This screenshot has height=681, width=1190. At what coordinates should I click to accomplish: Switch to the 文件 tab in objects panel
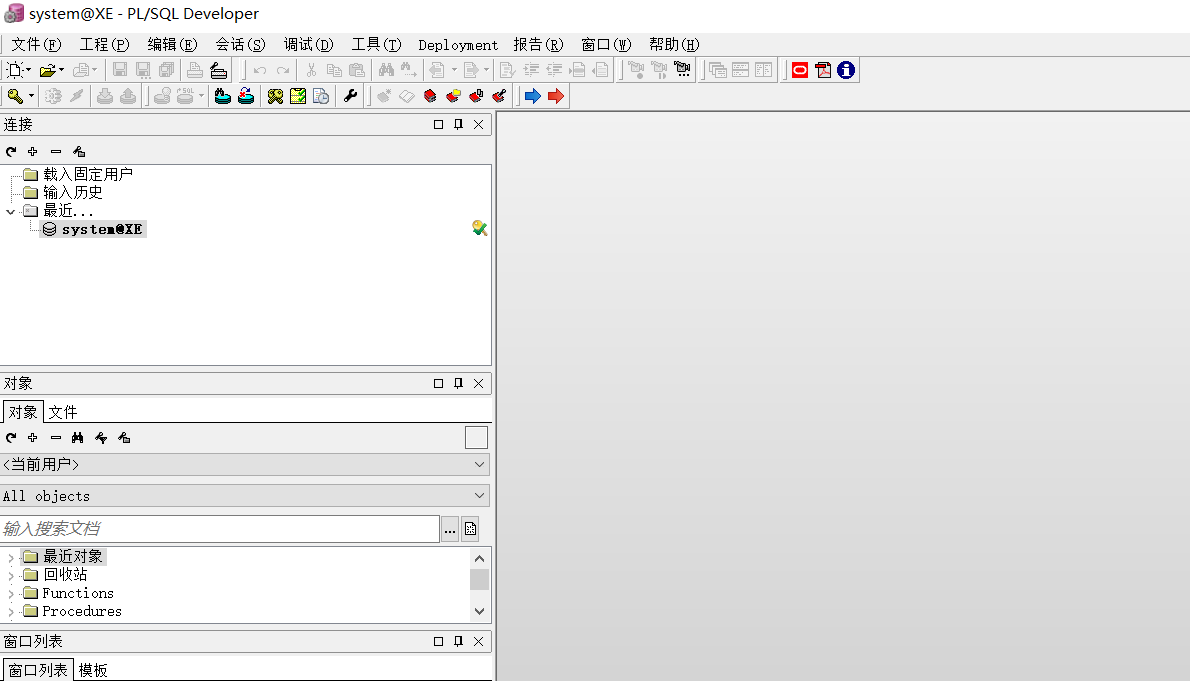click(x=62, y=411)
